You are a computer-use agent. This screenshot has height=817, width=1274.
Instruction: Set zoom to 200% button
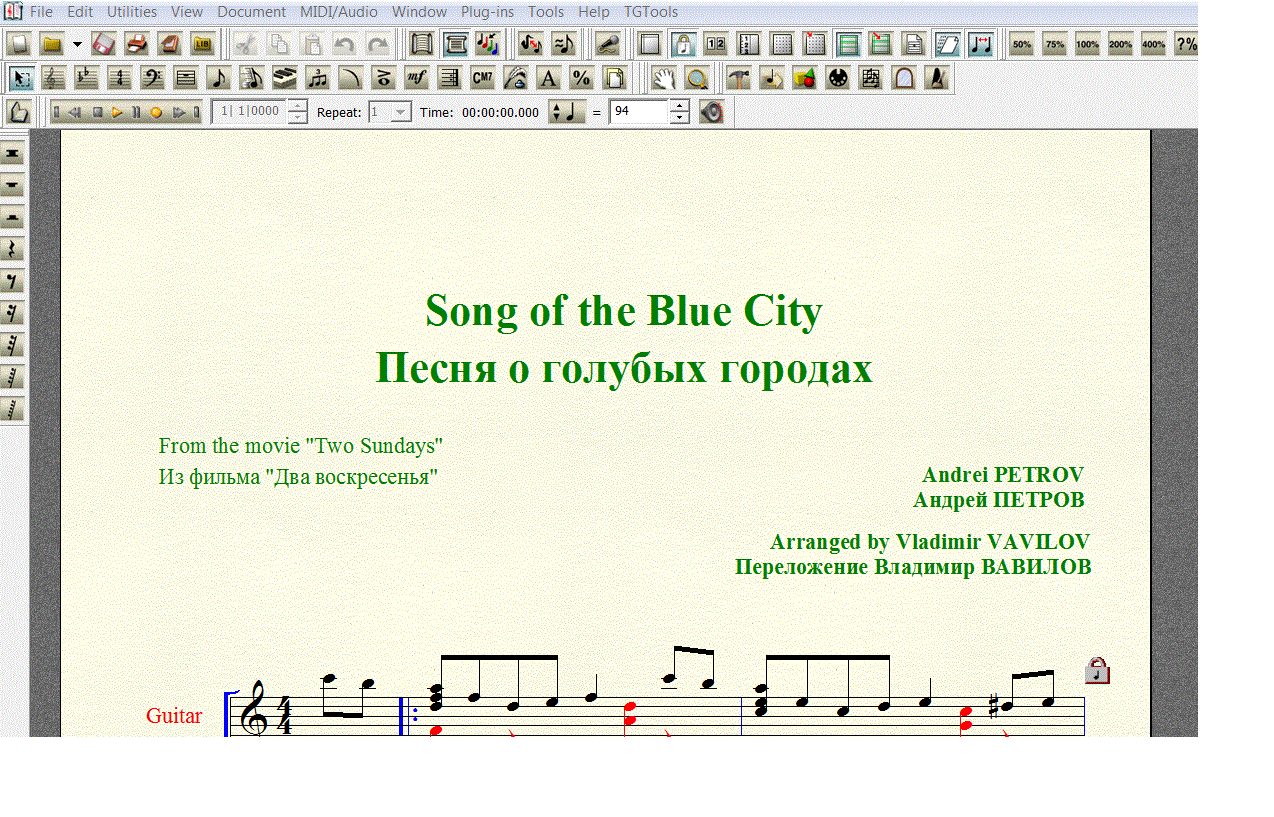(x=1121, y=44)
